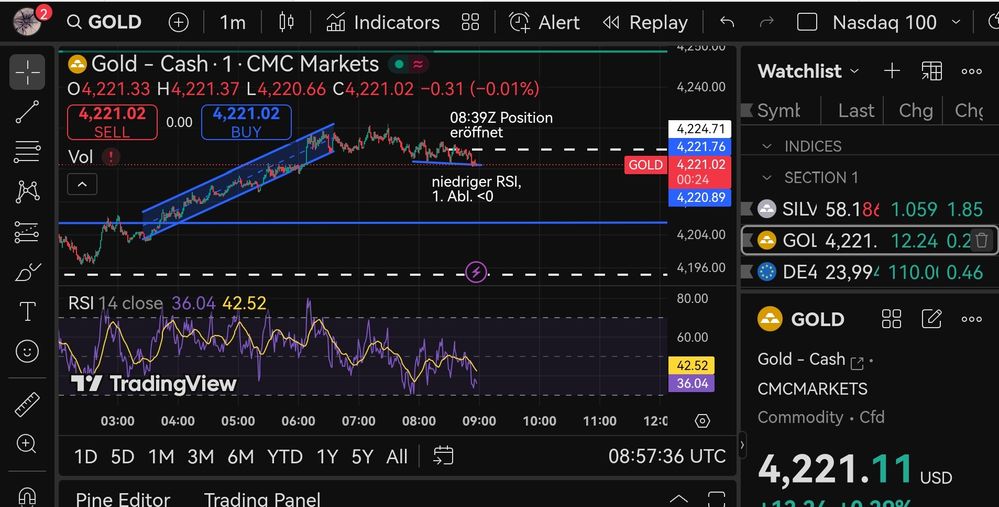Viewport: 999px width, 507px height.
Task: Set range to 5D
Action: tap(122, 457)
